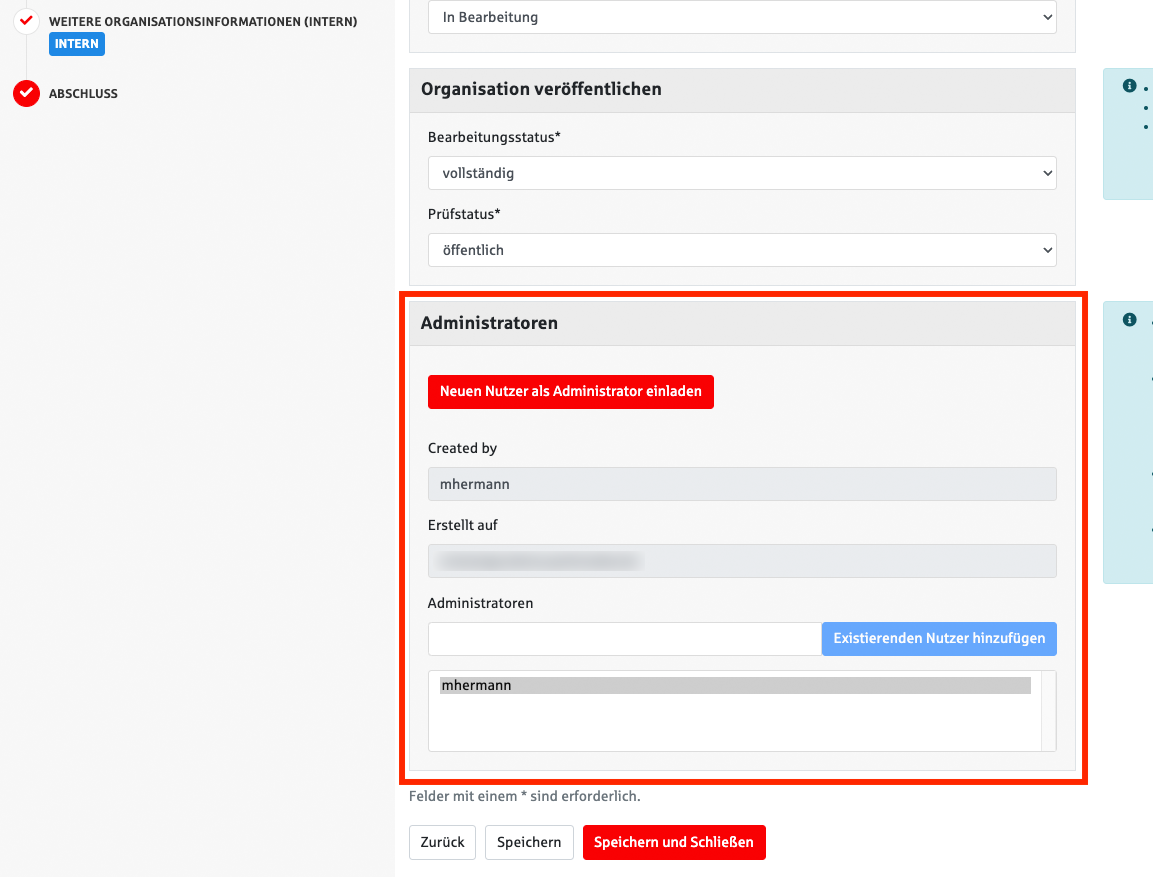Open the Prüfstatus dropdown showing öffentlich

[x=742, y=250]
